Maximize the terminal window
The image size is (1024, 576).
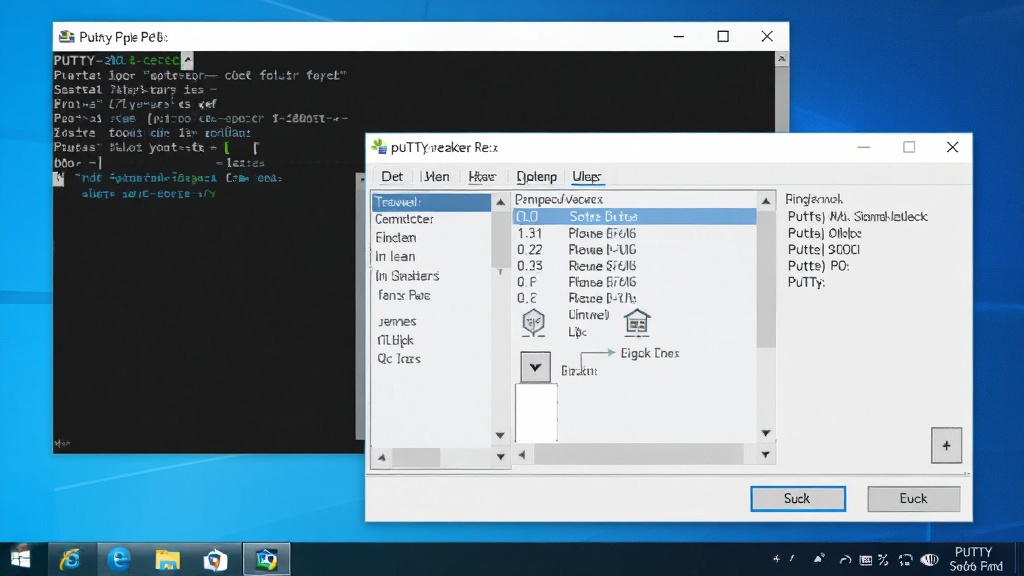point(723,37)
